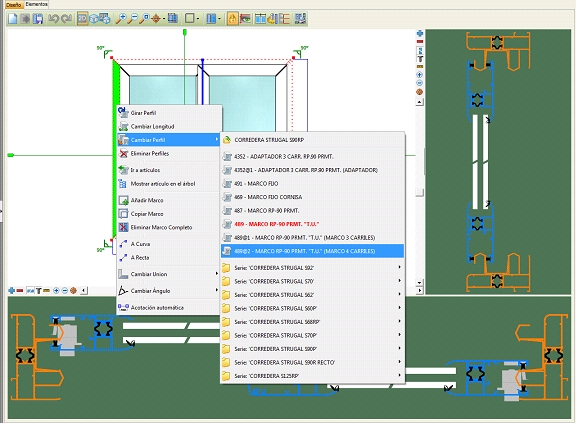Open dropdown arrow beside target icon

164,18
